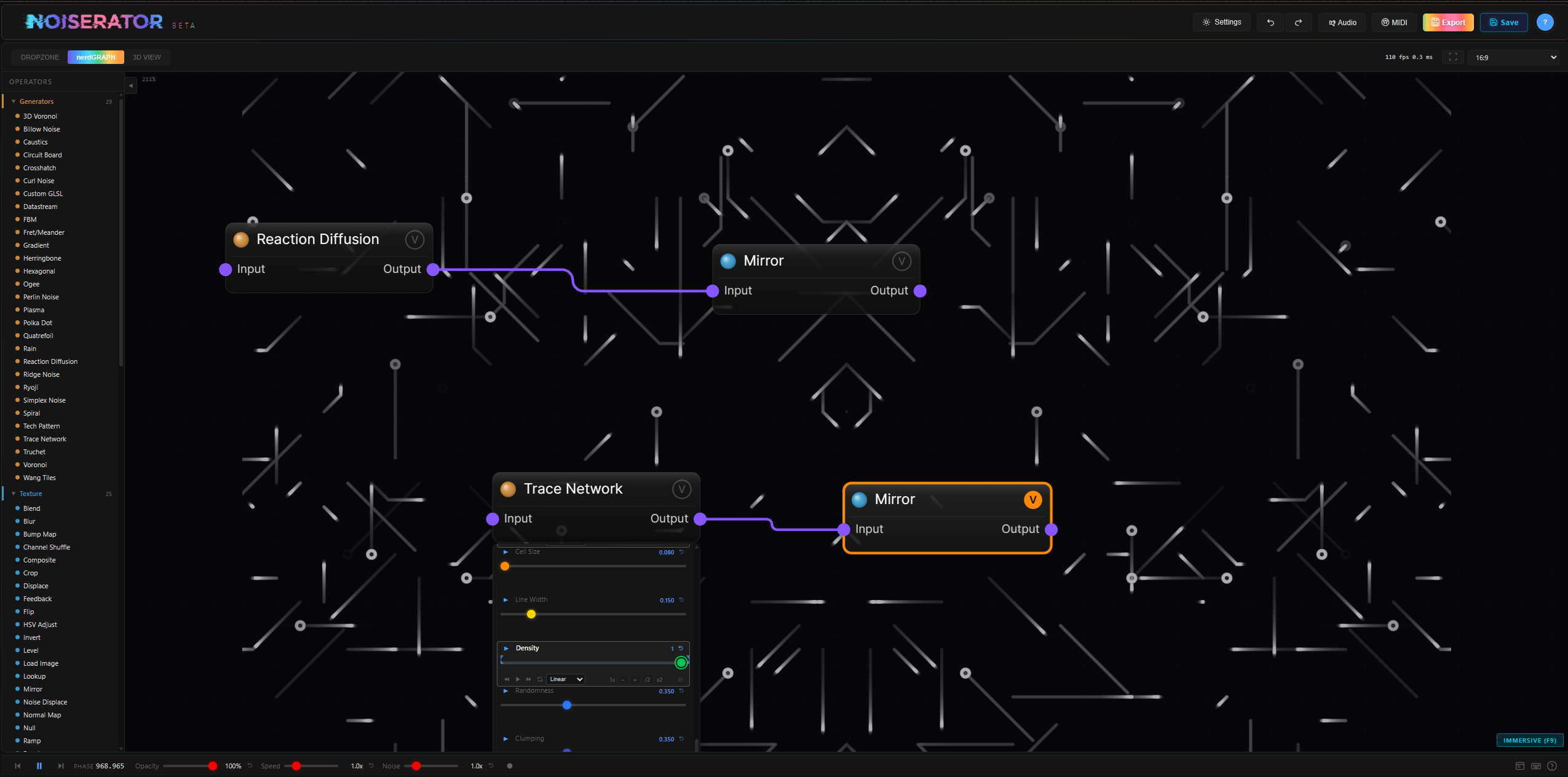Select Reaction Diffusion from the Generators list
The image size is (1568, 777).
pyautogui.click(x=50, y=361)
